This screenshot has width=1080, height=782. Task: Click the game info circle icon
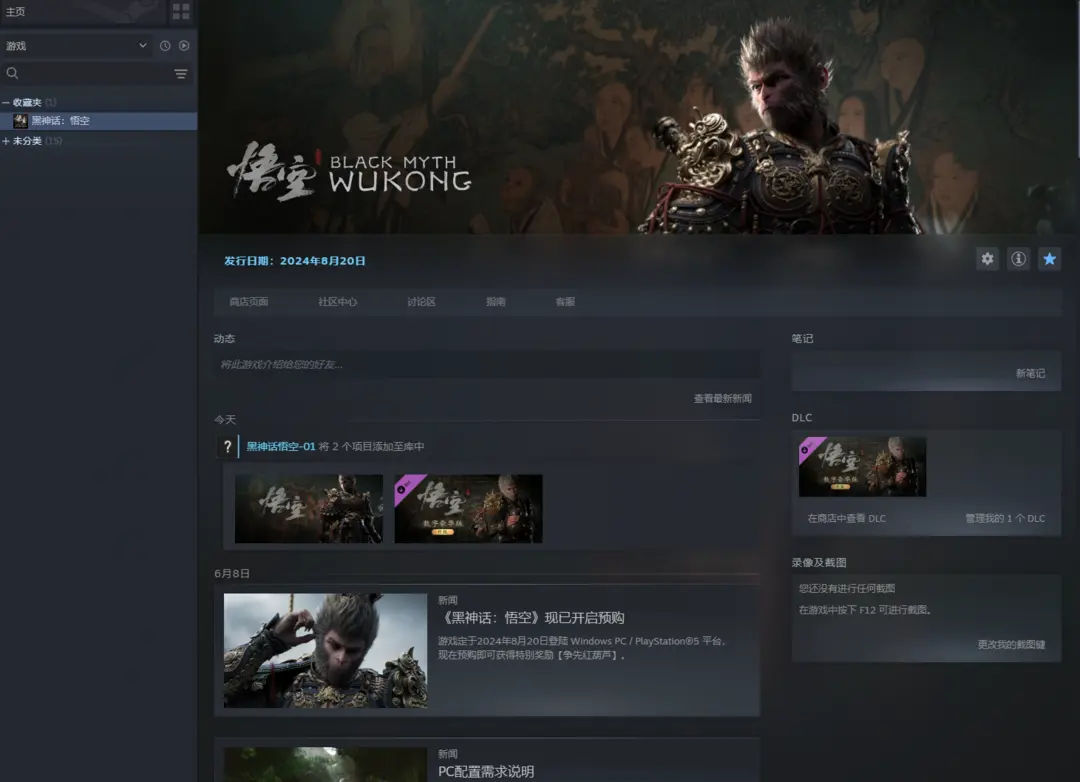(x=1018, y=259)
